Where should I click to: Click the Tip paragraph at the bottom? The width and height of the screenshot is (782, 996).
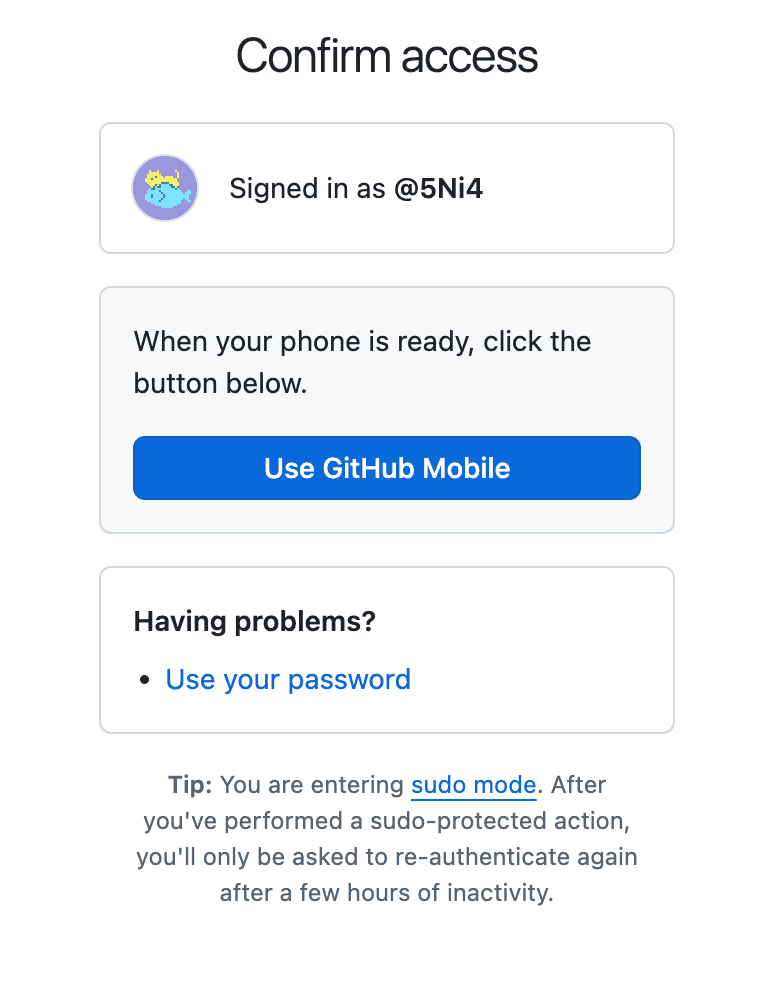click(387, 838)
